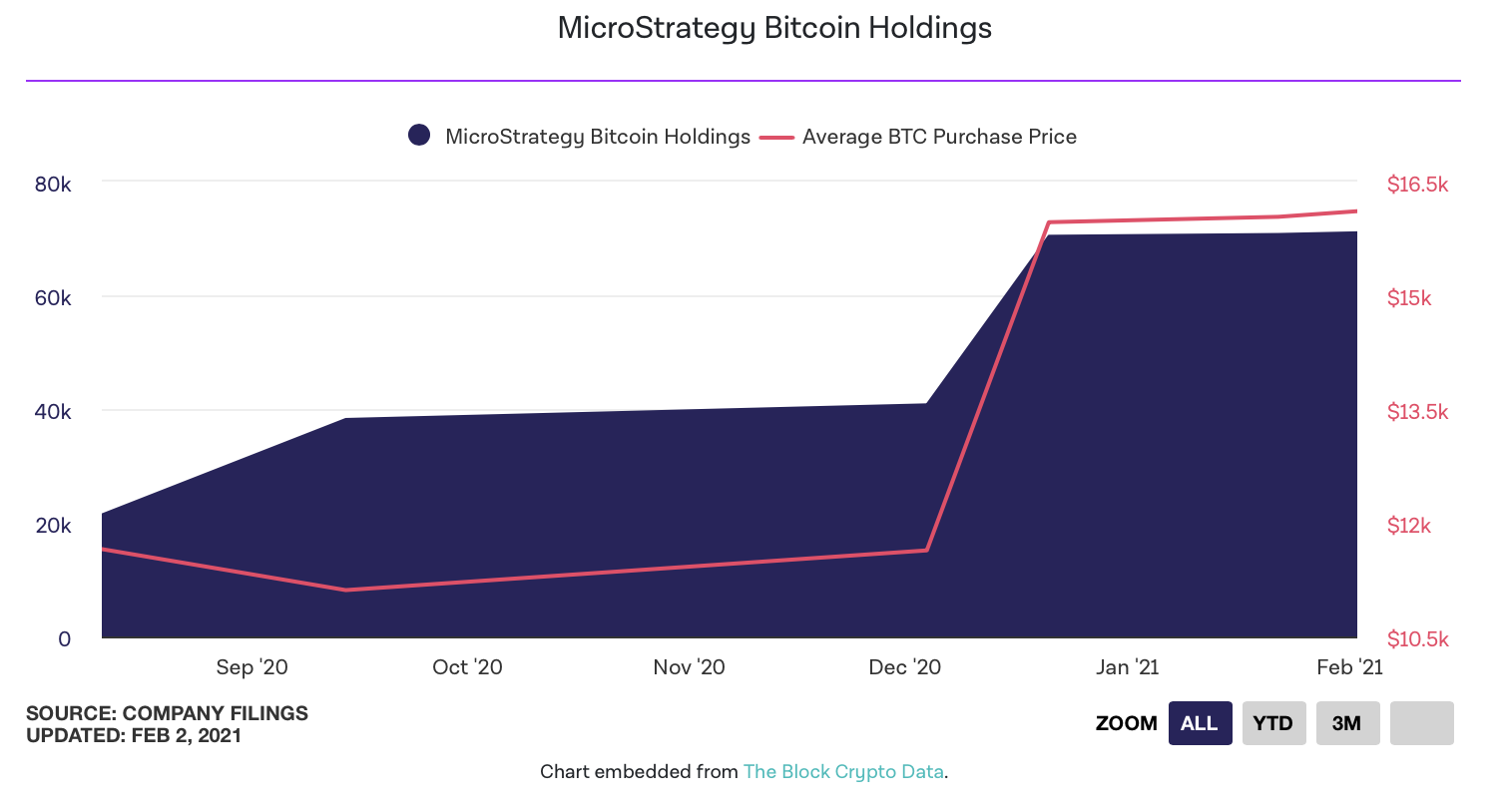This screenshot has width=1505, height=812.
Task: Click the red line legend marker
Action: point(776,137)
